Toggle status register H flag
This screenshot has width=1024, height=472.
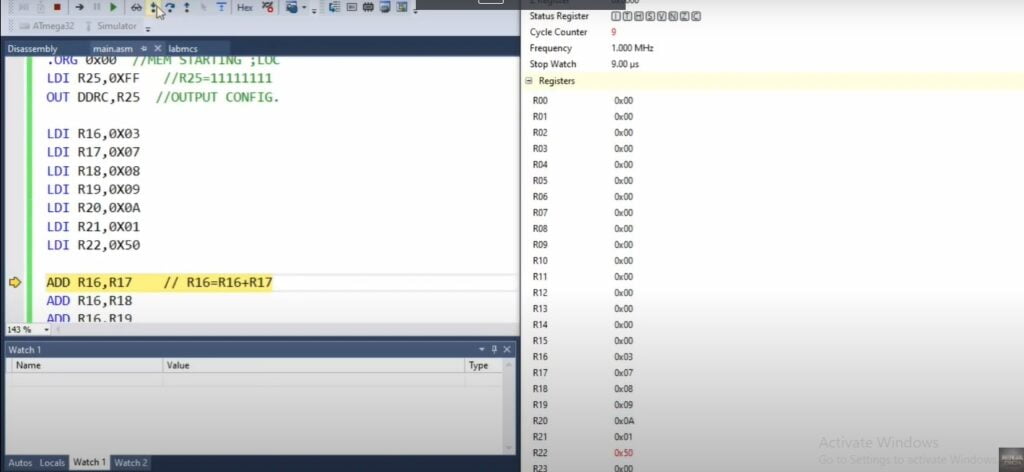[639, 16]
